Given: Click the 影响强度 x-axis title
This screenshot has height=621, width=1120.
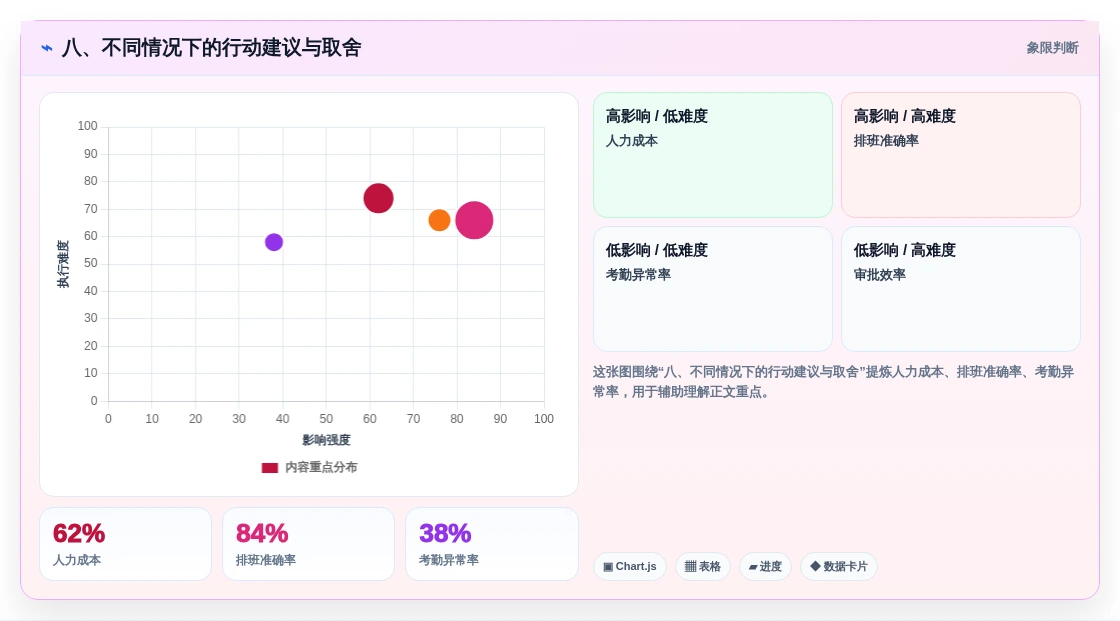Looking at the screenshot, I should 326,440.
